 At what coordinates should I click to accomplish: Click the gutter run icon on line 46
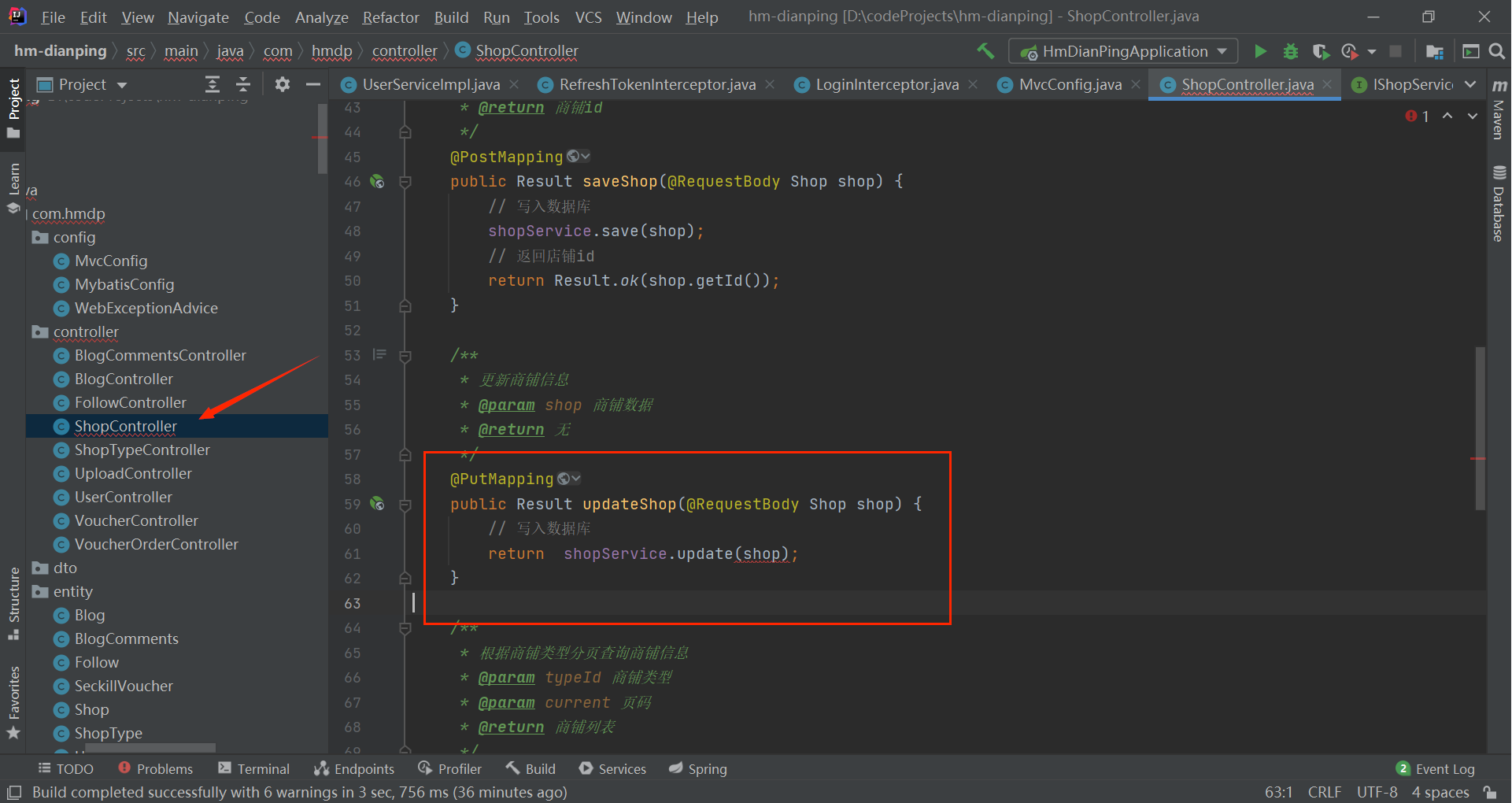(378, 182)
